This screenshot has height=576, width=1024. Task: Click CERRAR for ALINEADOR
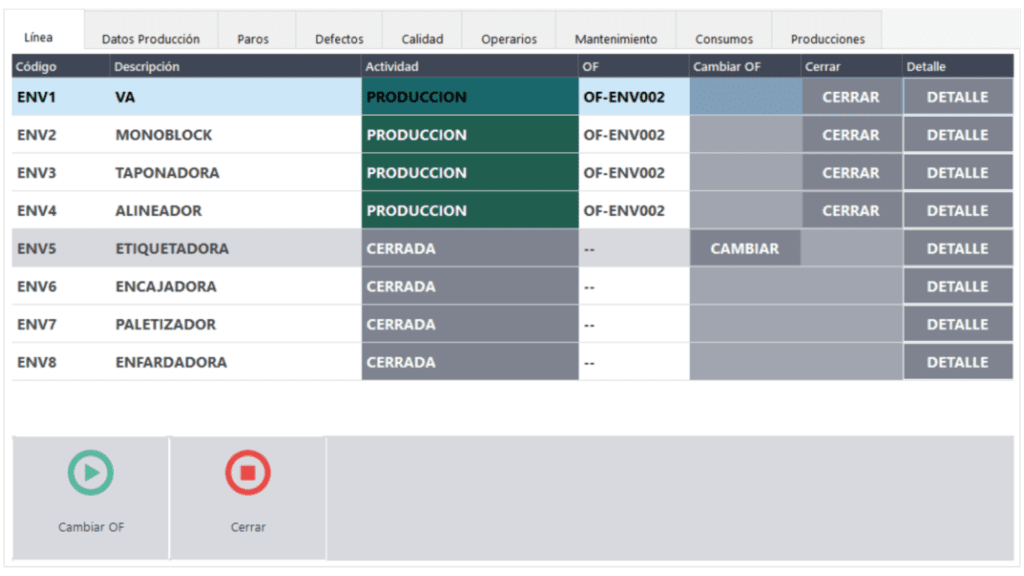[851, 210]
